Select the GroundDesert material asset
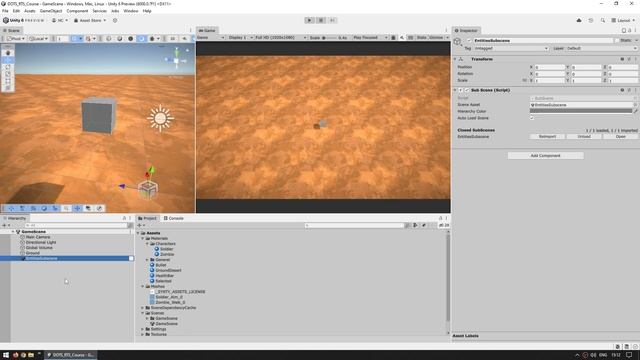 coord(168,270)
